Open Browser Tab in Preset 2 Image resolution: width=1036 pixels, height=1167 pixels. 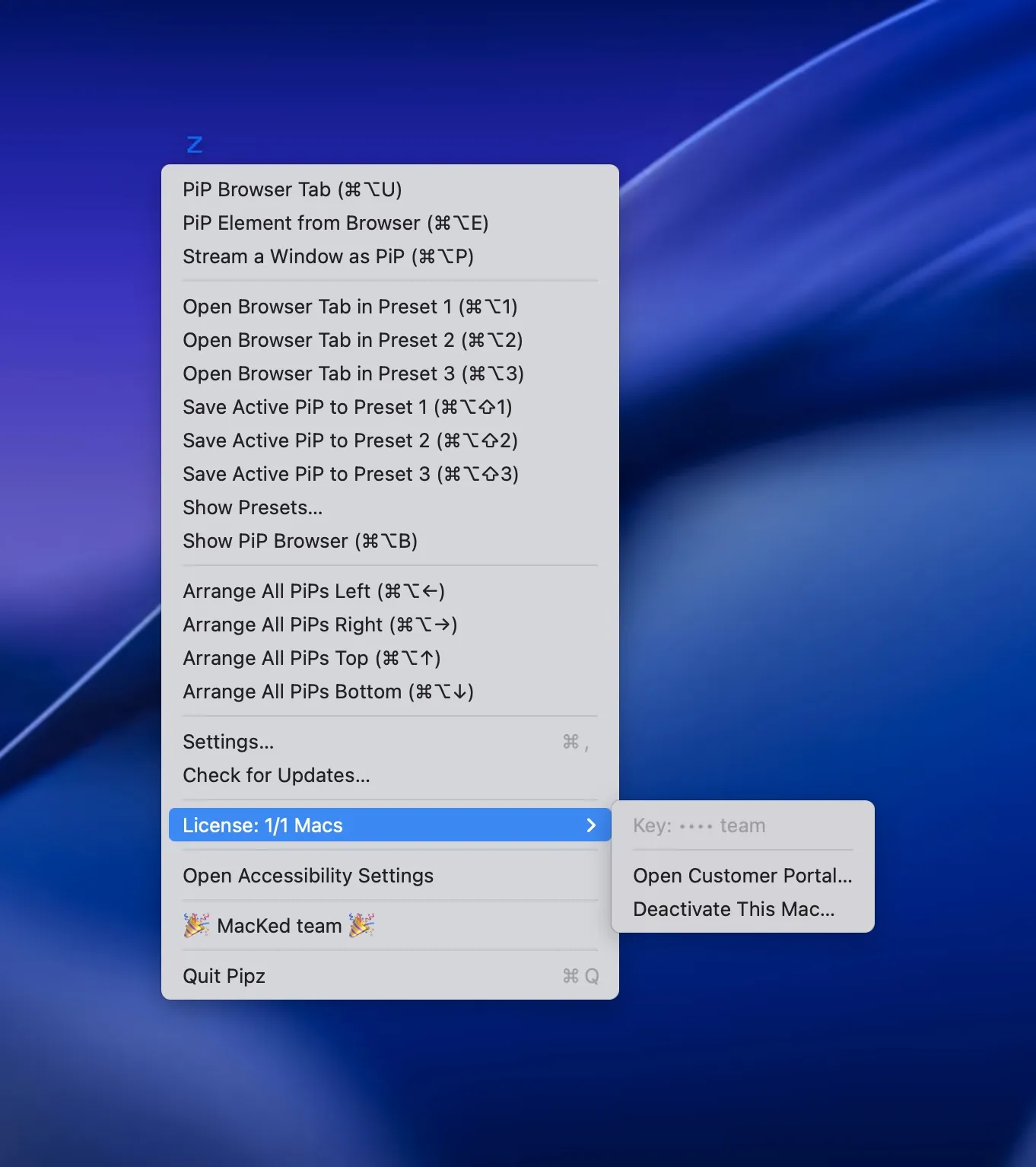click(x=390, y=340)
